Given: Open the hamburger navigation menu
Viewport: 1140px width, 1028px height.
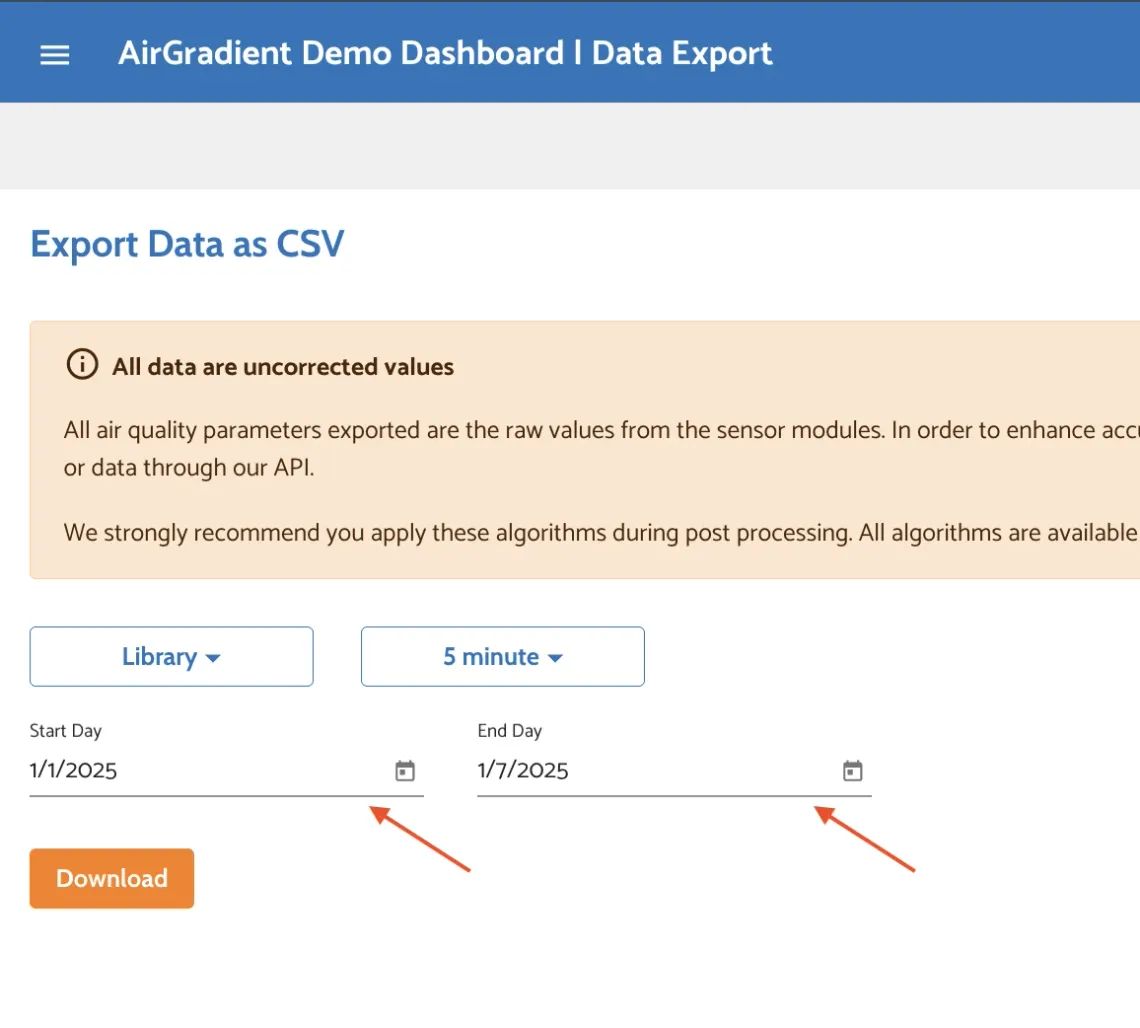Looking at the screenshot, I should click(x=54, y=54).
